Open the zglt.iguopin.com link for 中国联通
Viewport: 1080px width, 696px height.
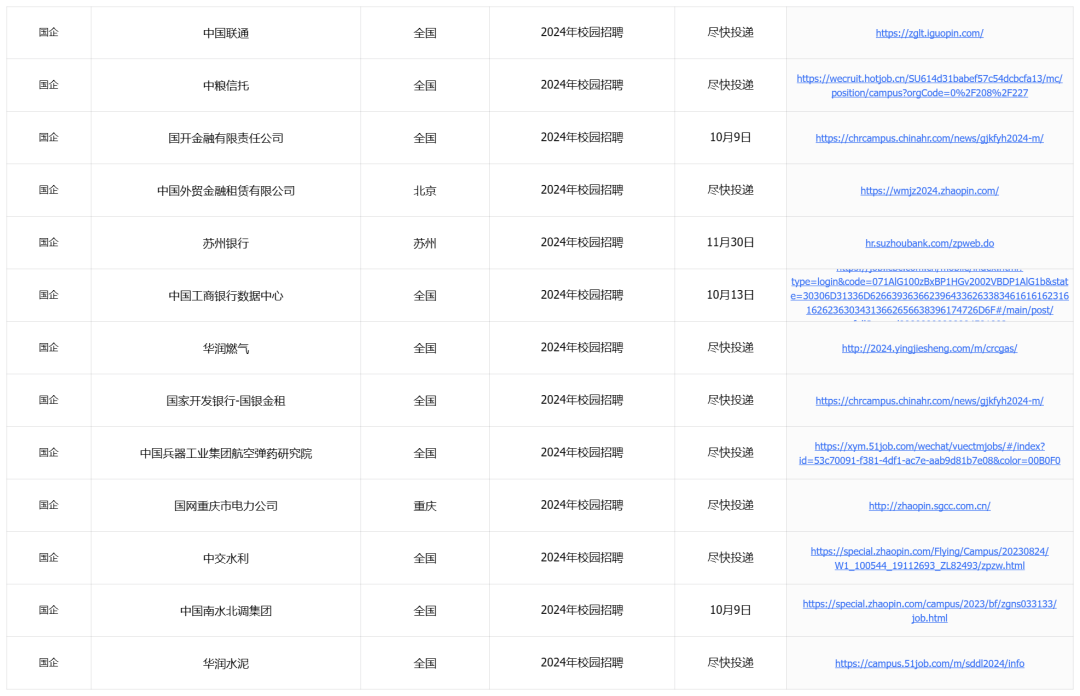click(929, 33)
